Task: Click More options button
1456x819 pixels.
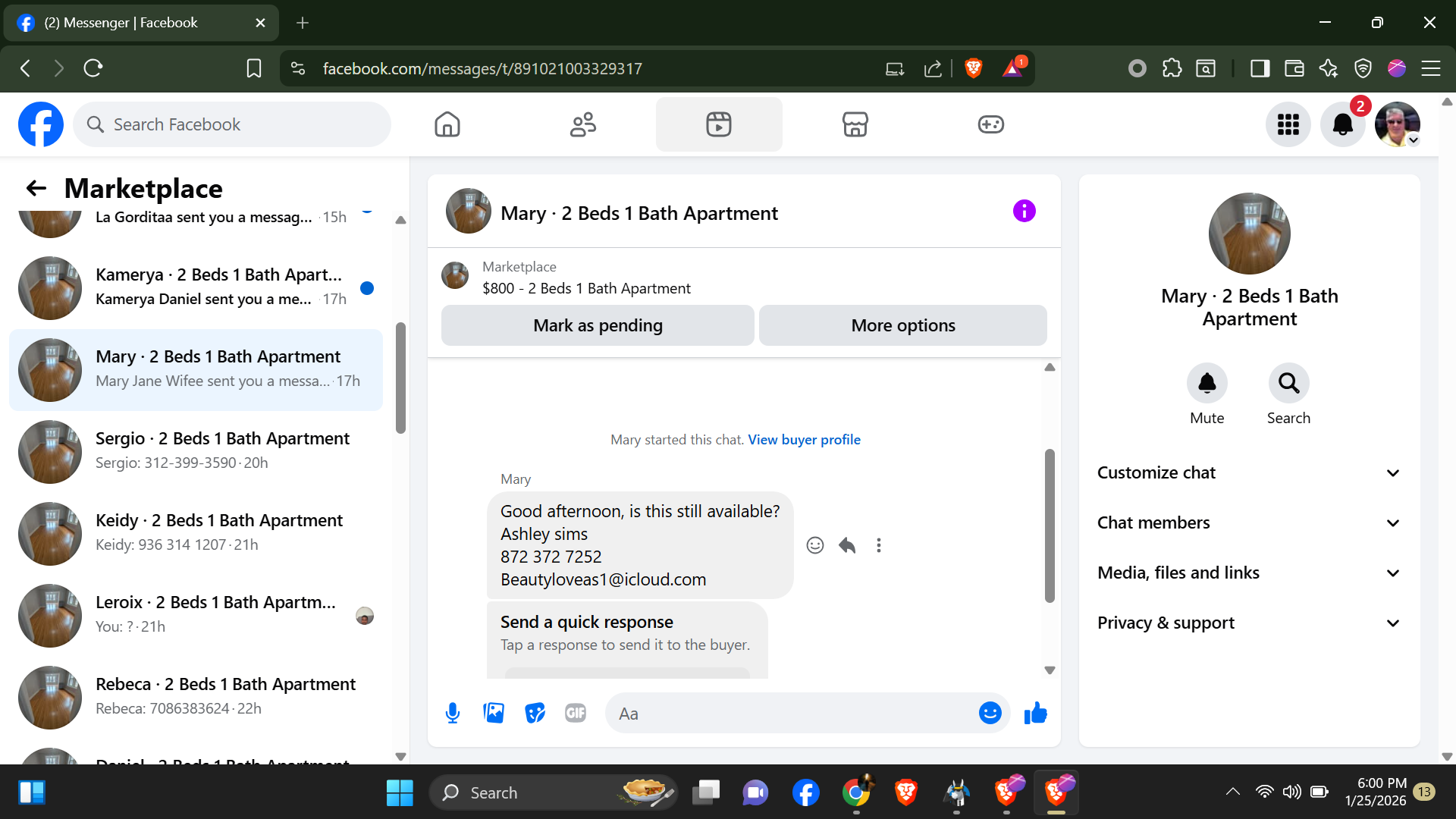Action: [x=903, y=325]
